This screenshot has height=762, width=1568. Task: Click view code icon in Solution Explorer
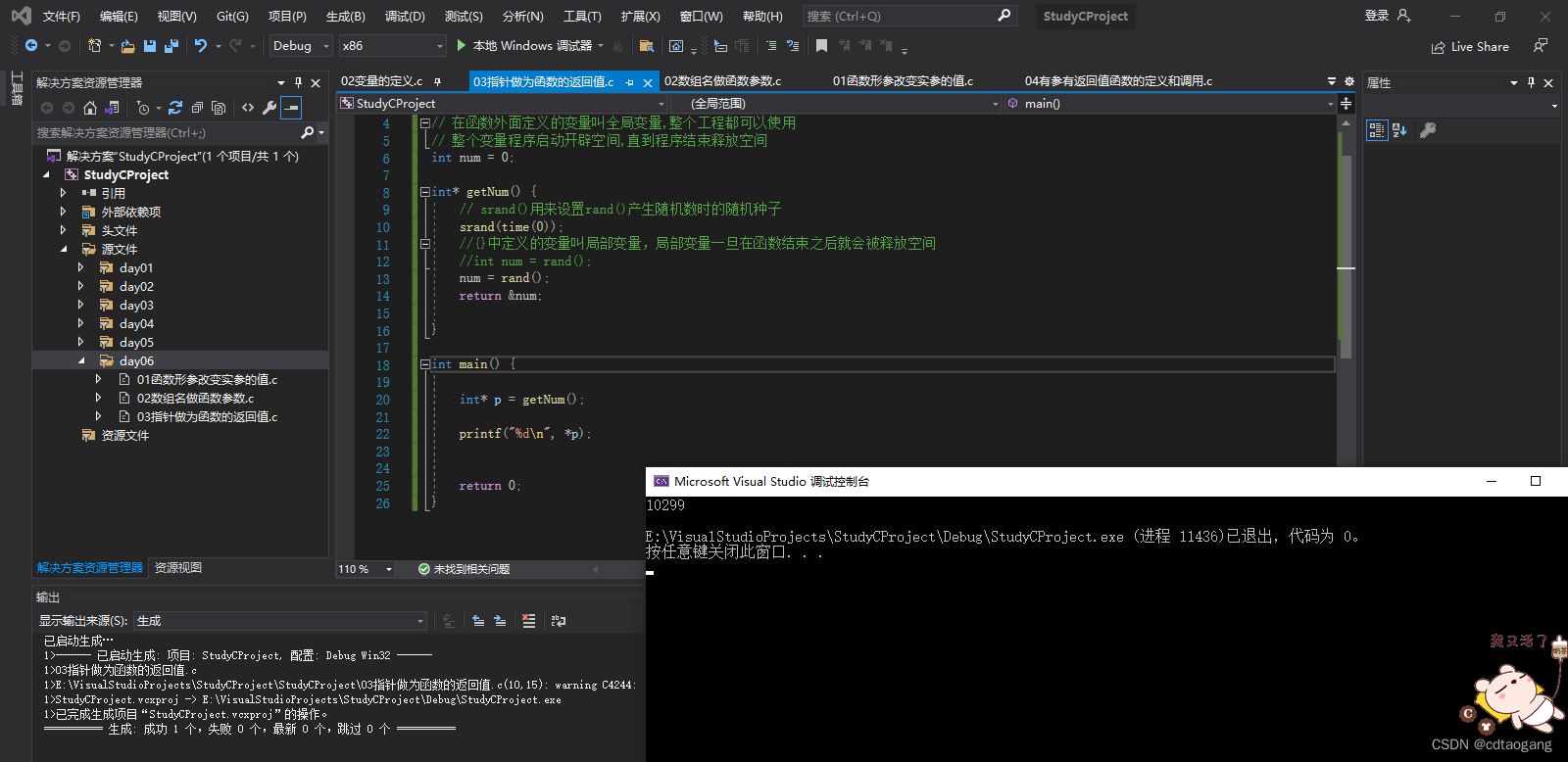point(248,108)
